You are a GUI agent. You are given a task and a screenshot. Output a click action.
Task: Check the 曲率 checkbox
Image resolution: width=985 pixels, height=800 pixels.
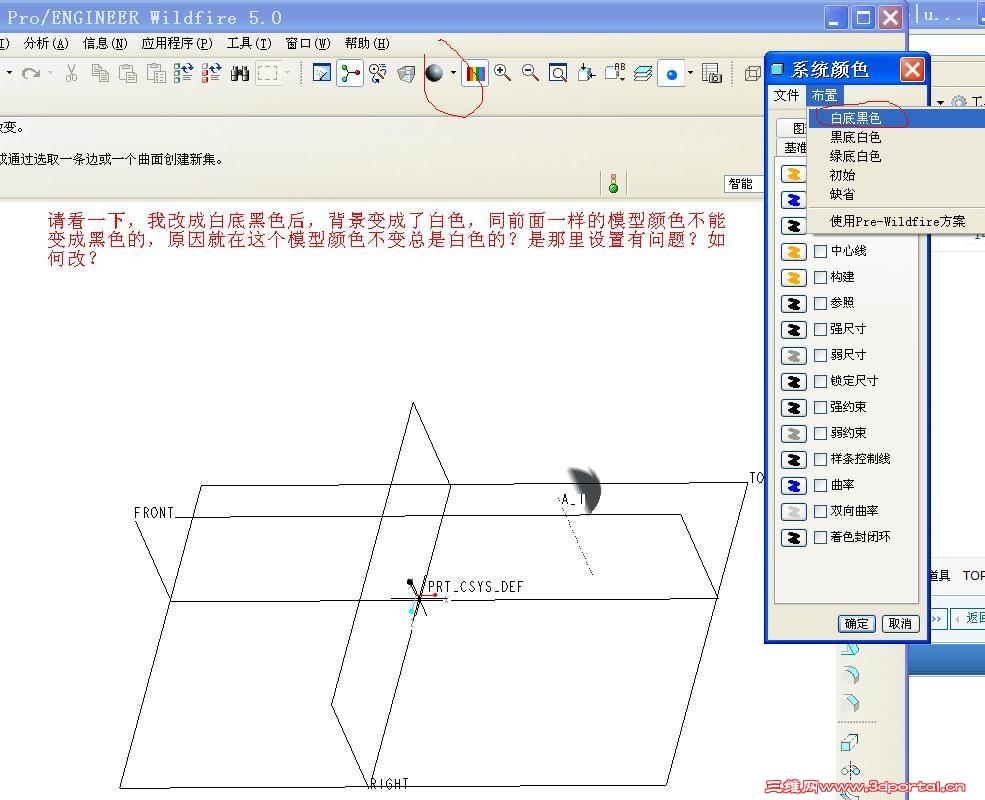pyautogui.click(x=820, y=485)
